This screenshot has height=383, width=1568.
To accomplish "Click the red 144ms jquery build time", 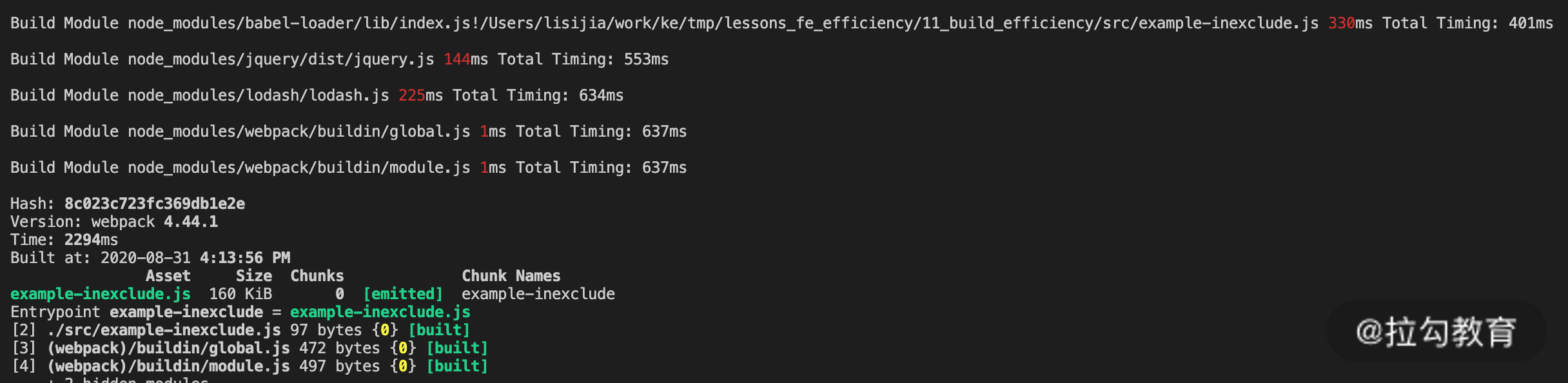I will [457, 59].
